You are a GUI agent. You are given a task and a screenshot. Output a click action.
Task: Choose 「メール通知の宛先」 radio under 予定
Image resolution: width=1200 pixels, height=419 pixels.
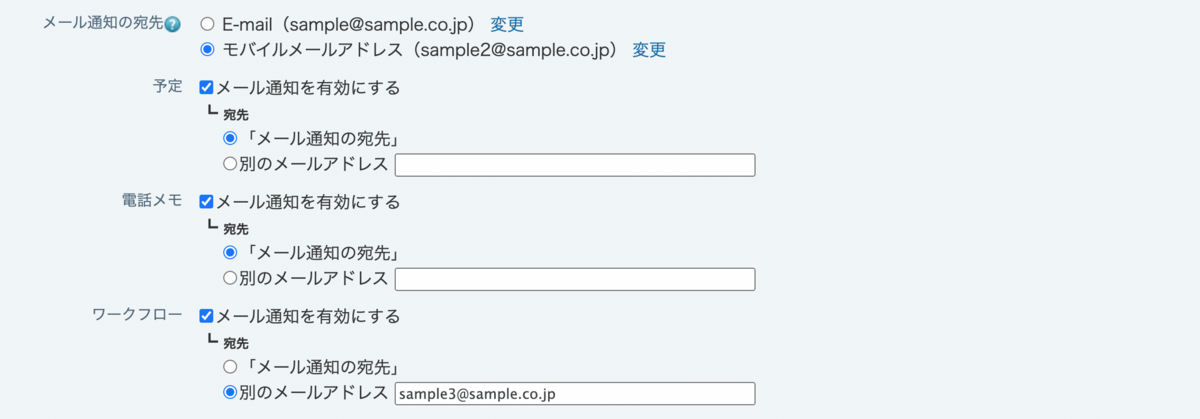pos(230,139)
